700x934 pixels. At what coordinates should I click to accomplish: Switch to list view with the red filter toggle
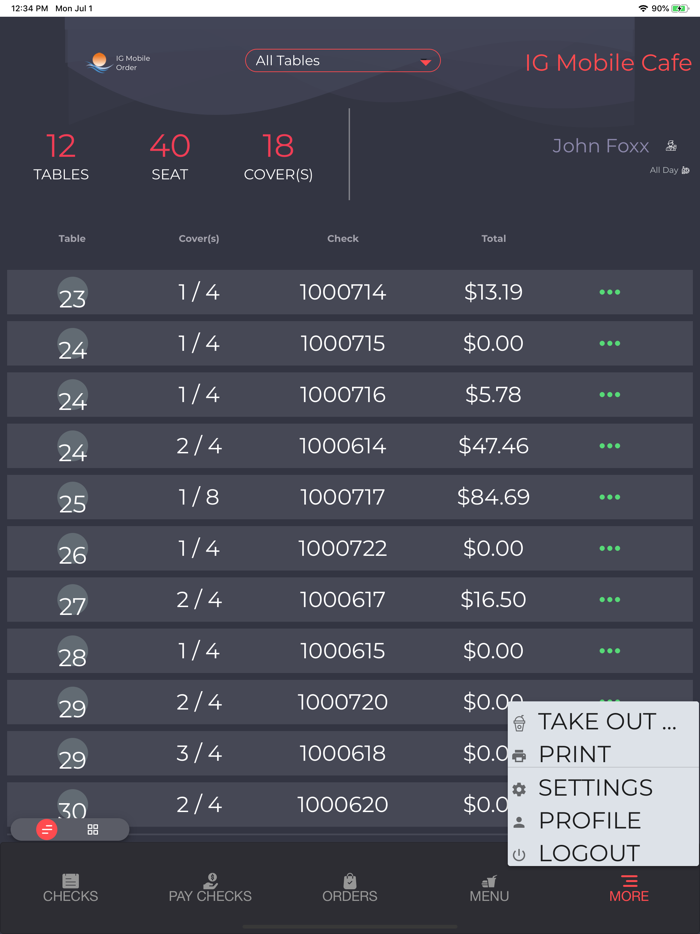click(45, 829)
